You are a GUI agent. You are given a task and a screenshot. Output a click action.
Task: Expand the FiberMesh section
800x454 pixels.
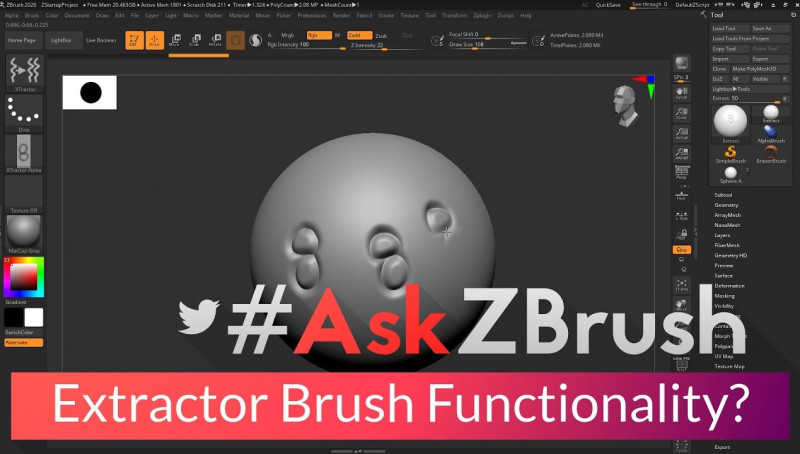727,245
